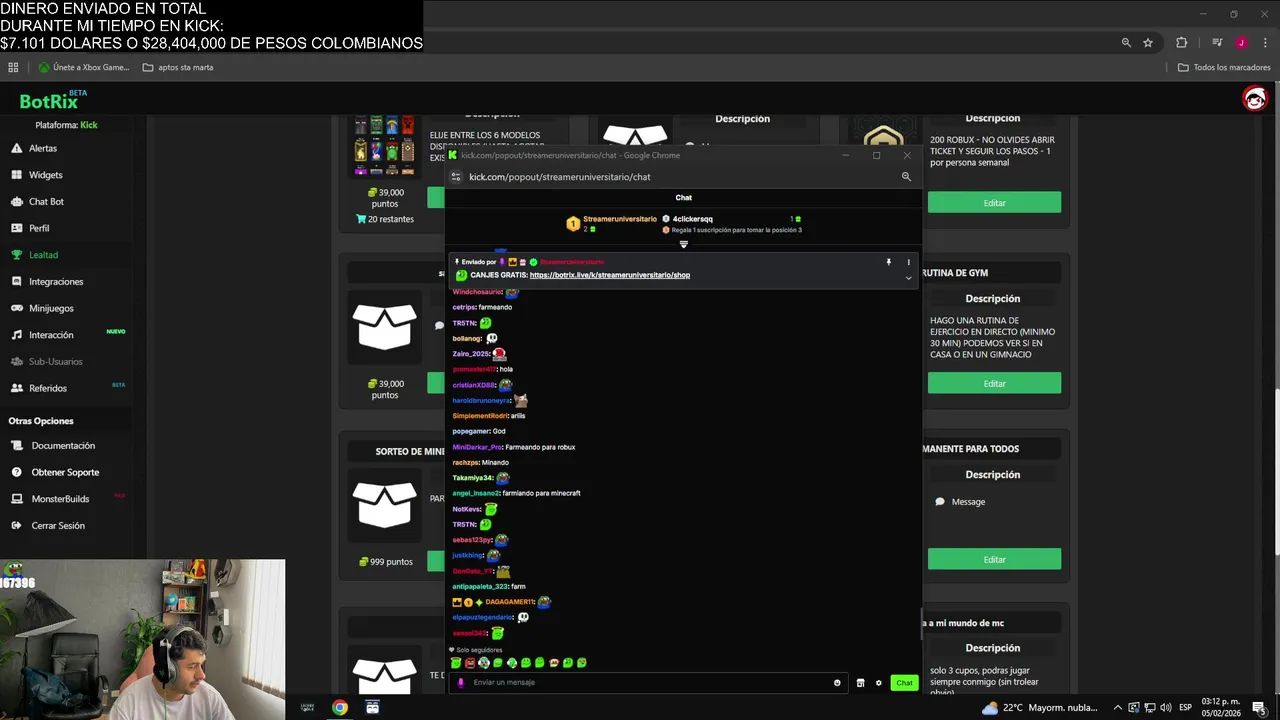Open Alertas in BotRix sidebar
The height and width of the screenshot is (720, 1280).
click(x=43, y=148)
